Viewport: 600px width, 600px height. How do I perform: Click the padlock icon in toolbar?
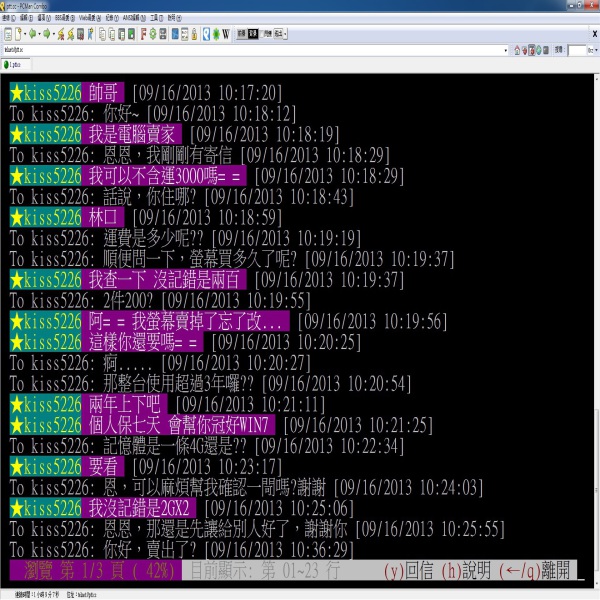click(x=194, y=34)
